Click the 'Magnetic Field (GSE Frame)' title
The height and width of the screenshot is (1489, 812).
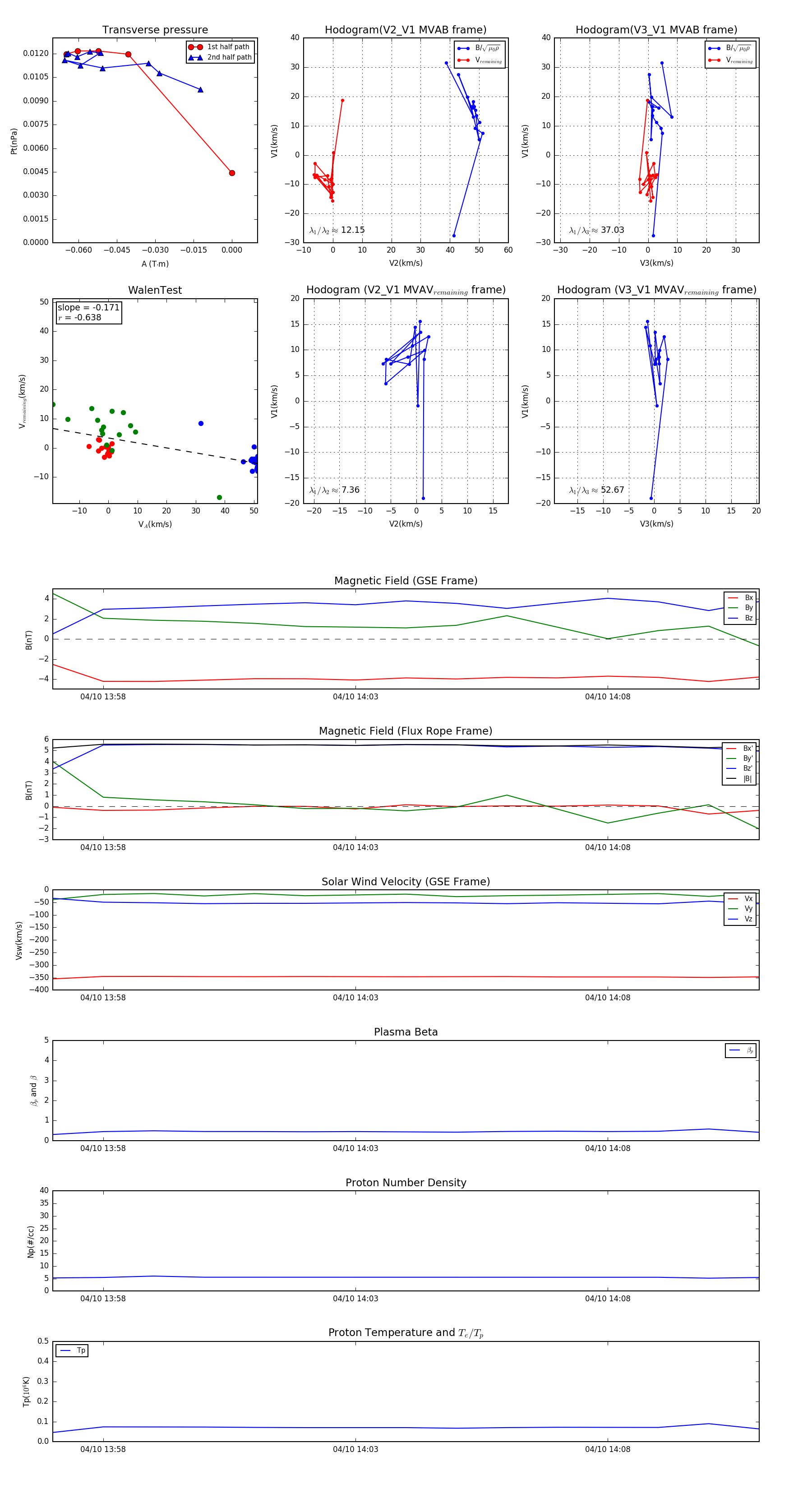[x=406, y=581]
